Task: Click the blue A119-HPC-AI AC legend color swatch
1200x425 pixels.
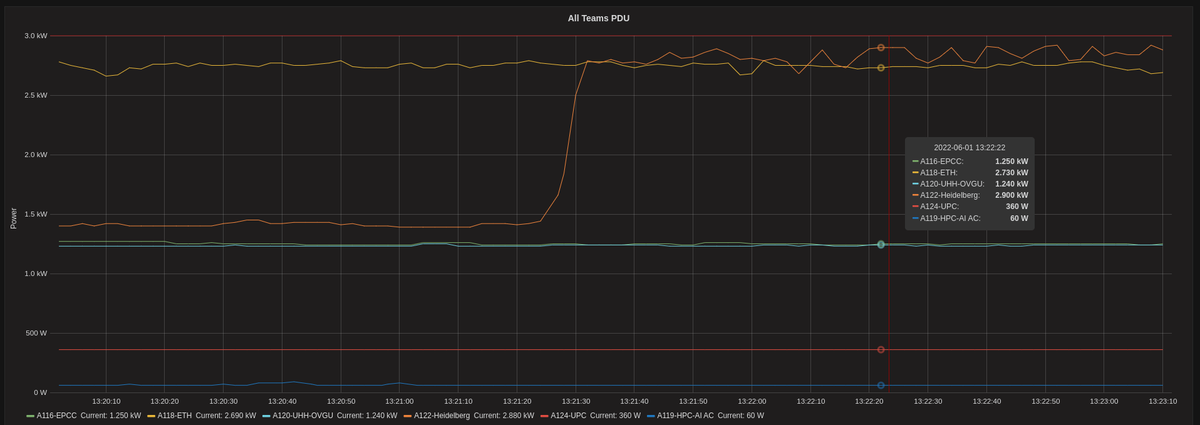Action: coord(651,415)
